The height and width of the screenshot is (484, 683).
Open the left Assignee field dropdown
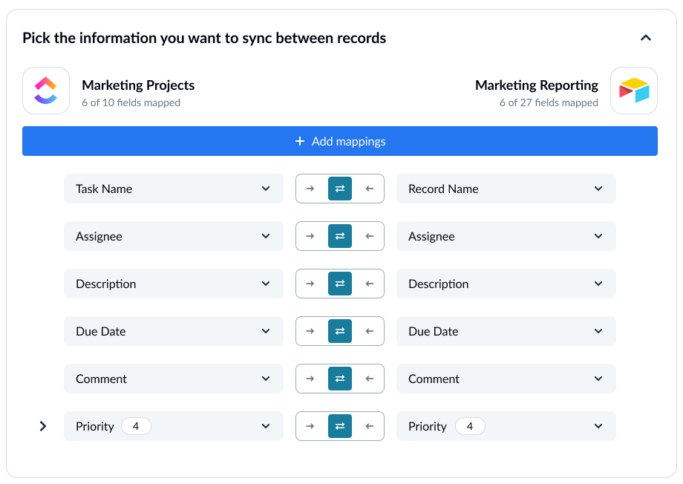point(173,237)
